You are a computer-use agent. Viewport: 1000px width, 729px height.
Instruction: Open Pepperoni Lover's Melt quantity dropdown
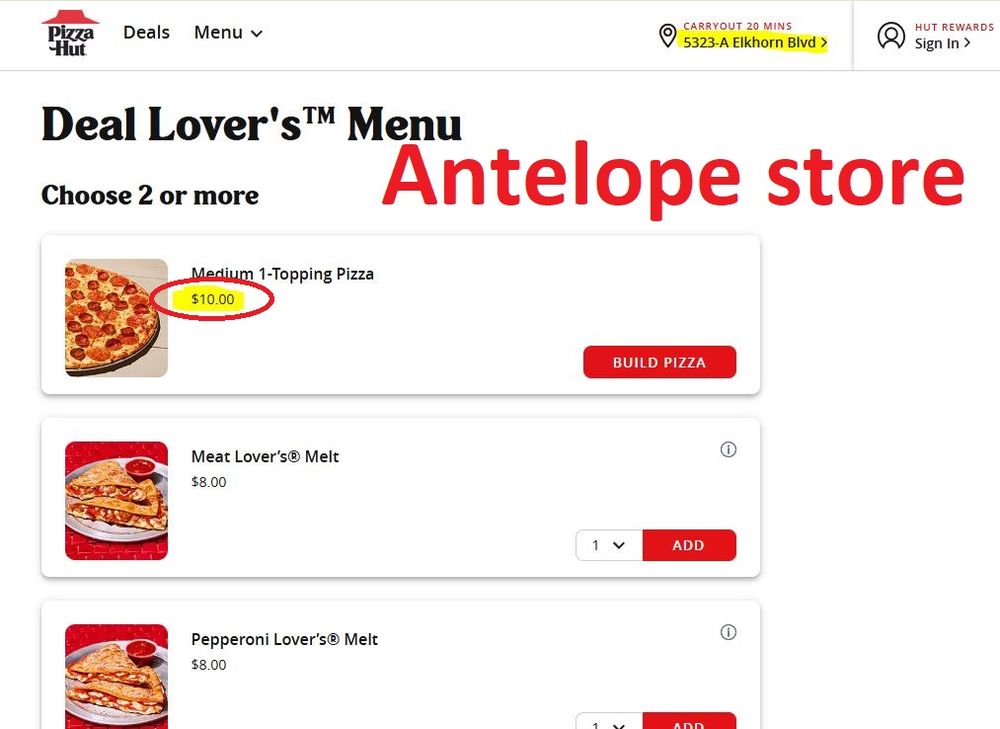tap(609, 721)
